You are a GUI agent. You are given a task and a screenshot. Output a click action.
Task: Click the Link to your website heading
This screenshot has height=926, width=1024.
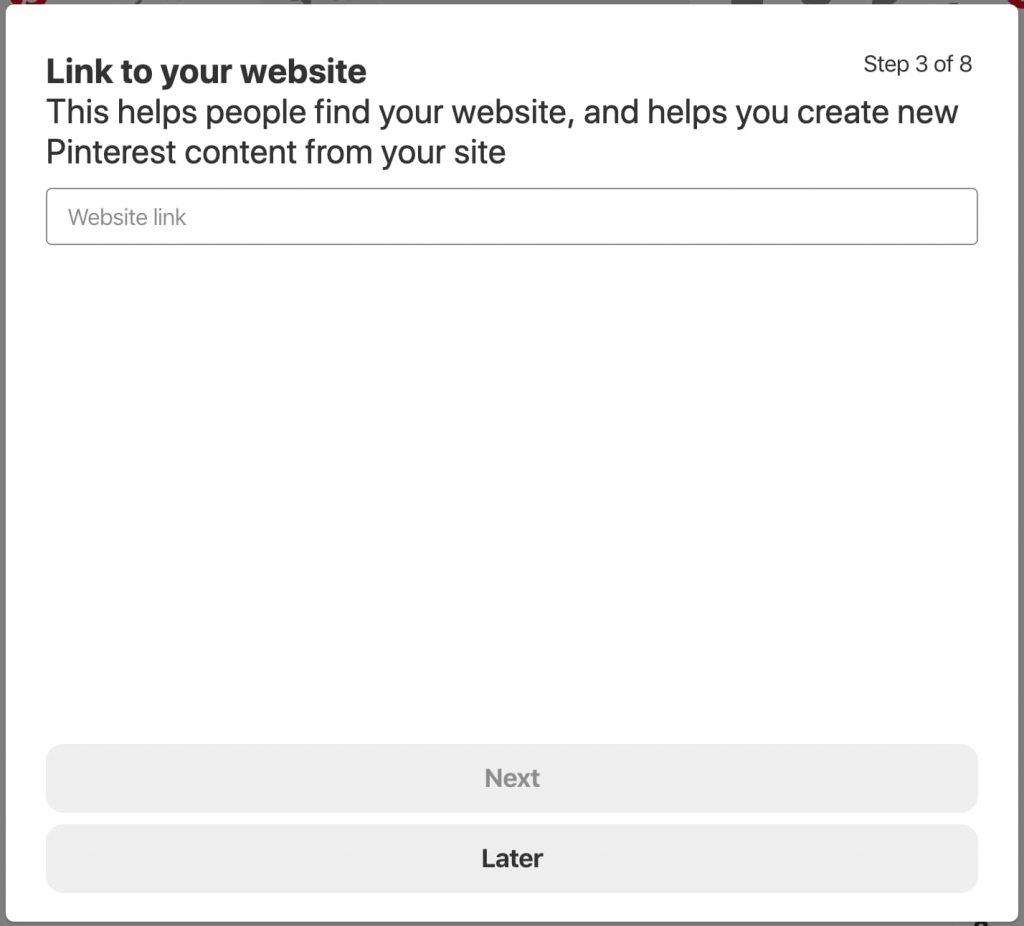click(206, 71)
